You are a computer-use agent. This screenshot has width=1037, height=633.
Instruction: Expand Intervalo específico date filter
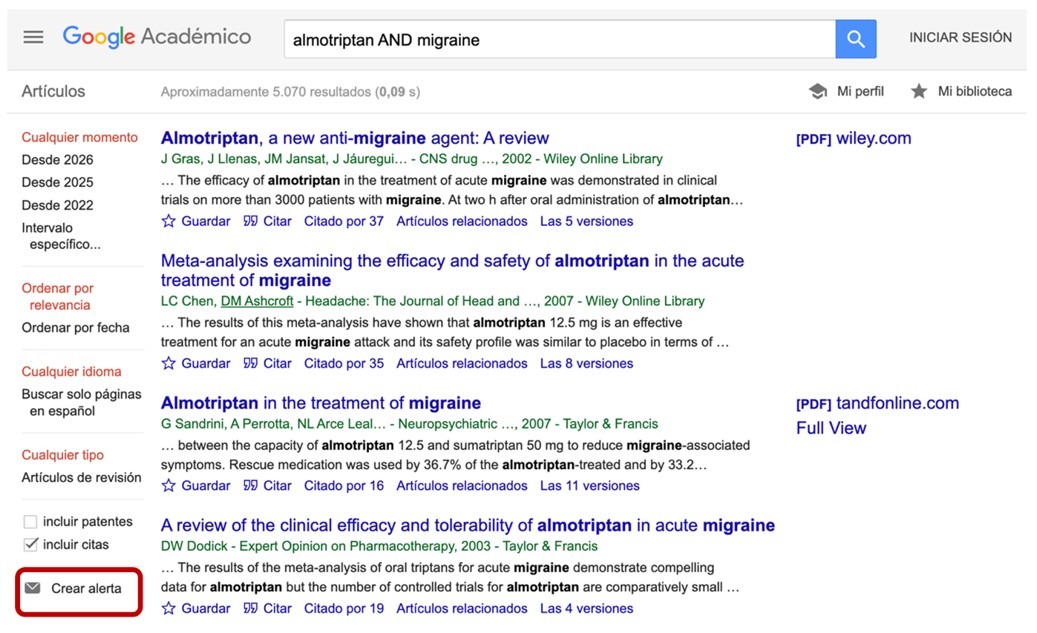53,236
